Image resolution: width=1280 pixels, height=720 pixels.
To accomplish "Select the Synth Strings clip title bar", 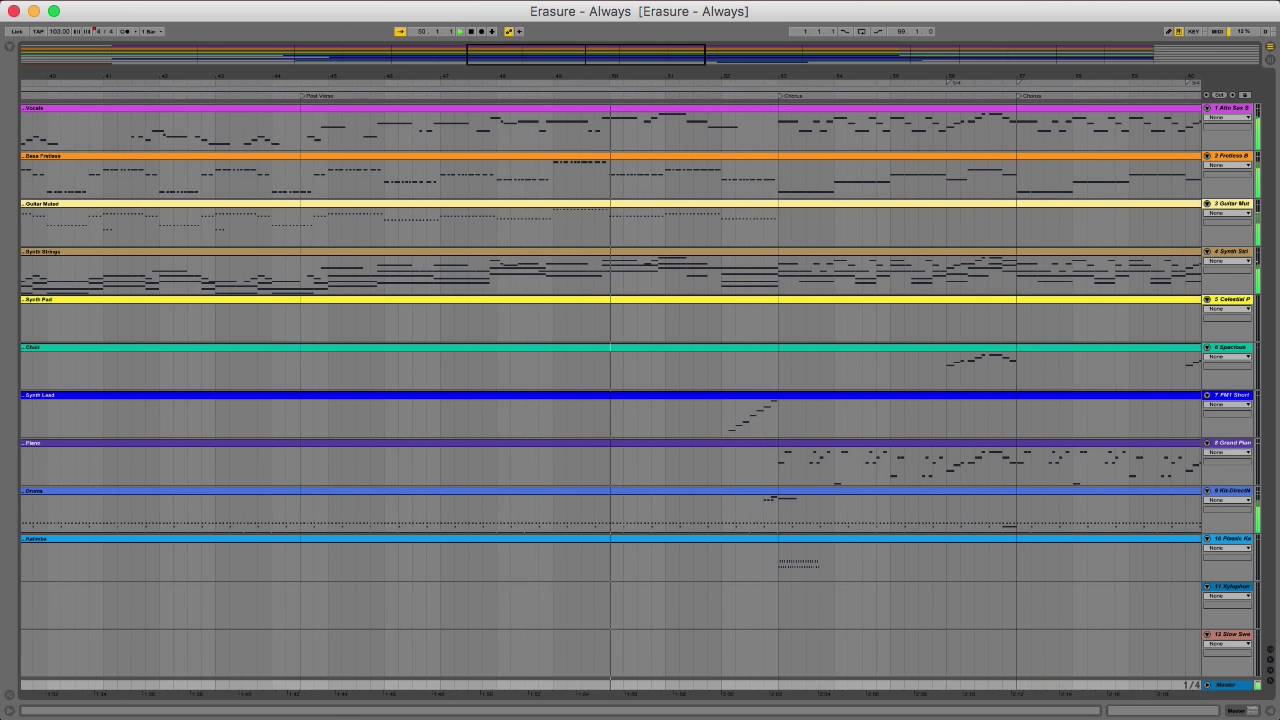I will (611, 252).
